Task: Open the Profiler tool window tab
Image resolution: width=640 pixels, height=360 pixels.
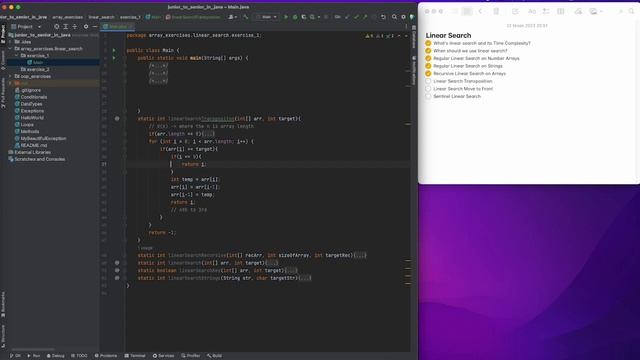Action: (191, 356)
